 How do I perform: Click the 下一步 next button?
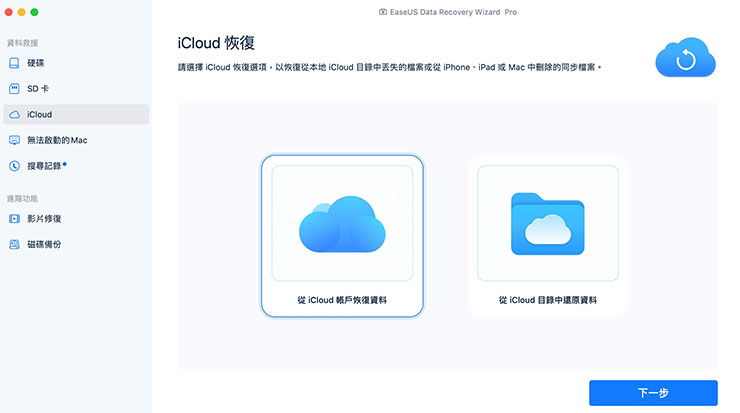tap(653, 393)
